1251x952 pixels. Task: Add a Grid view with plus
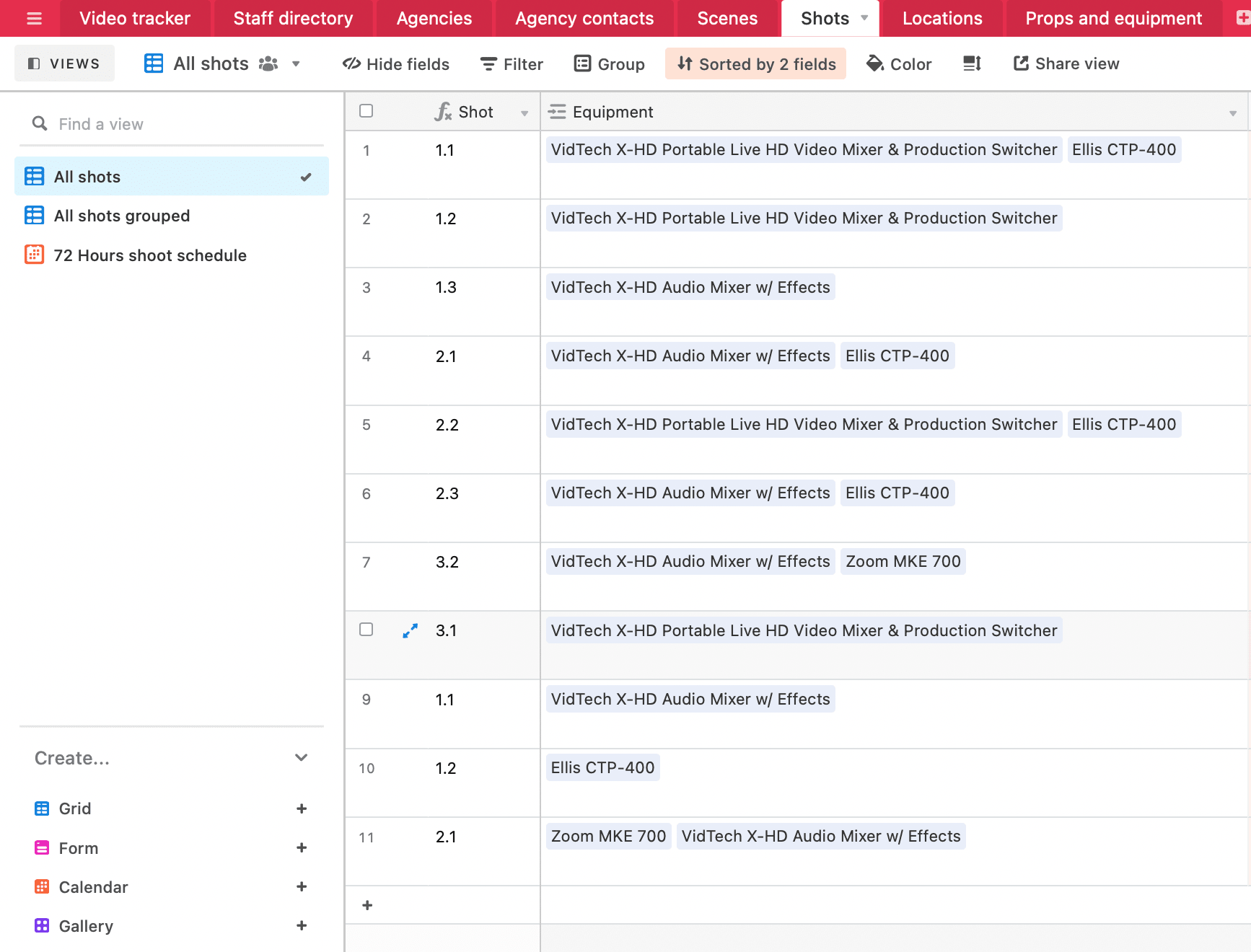click(302, 808)
